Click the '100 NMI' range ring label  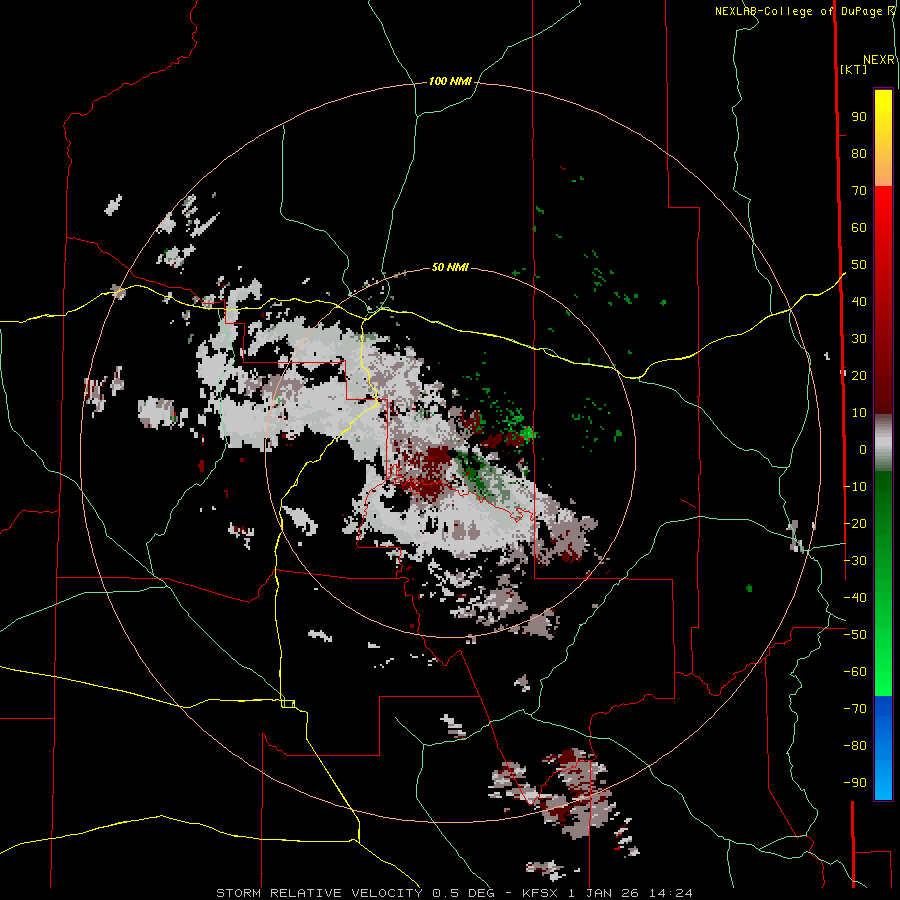coord(450,82)
